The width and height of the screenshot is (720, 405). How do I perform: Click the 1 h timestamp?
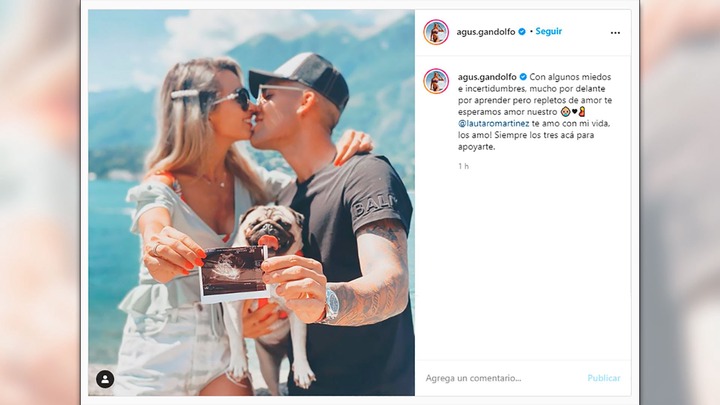(463, 166)
